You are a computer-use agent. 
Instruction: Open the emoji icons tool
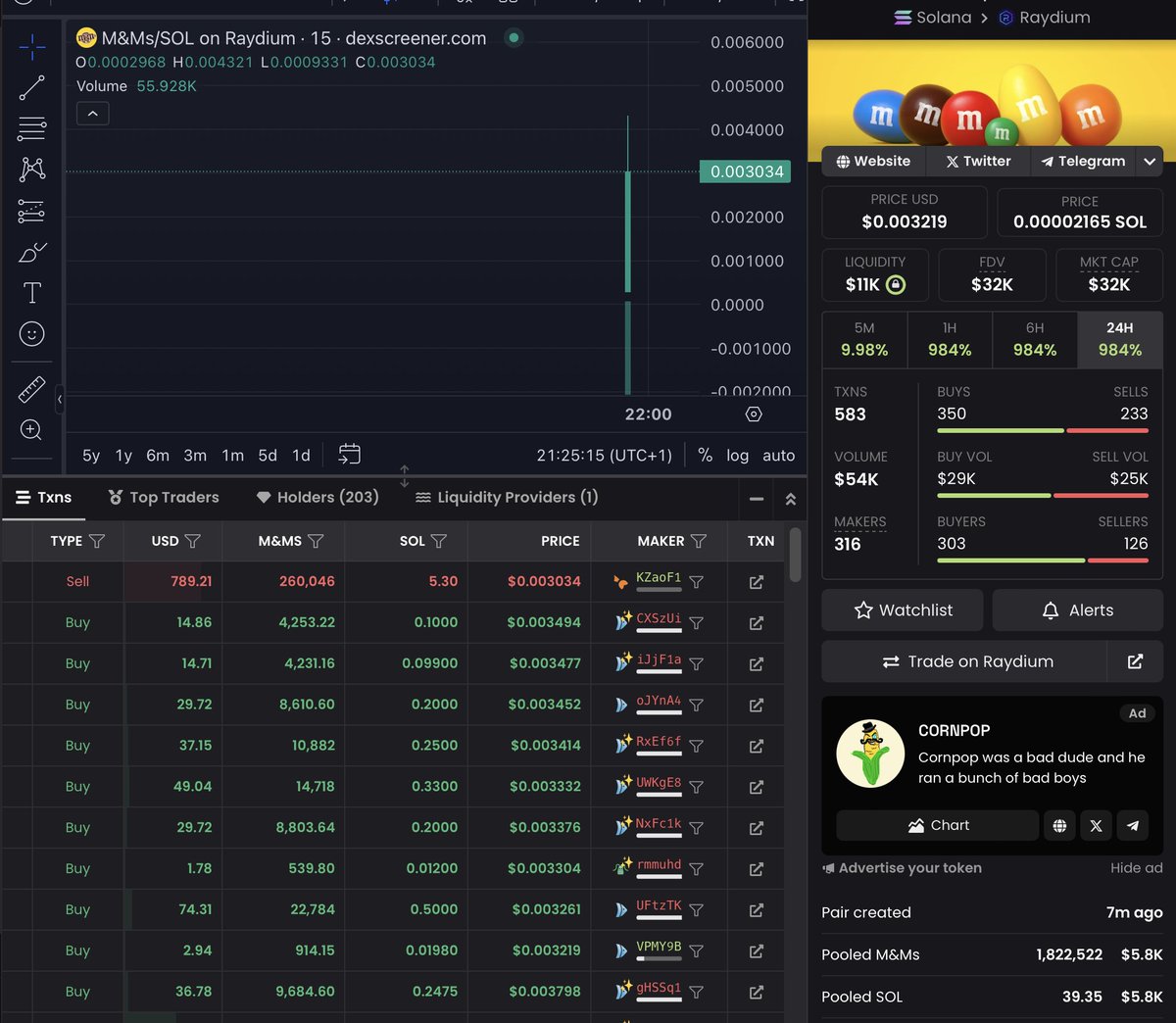(x=31, y=334)
